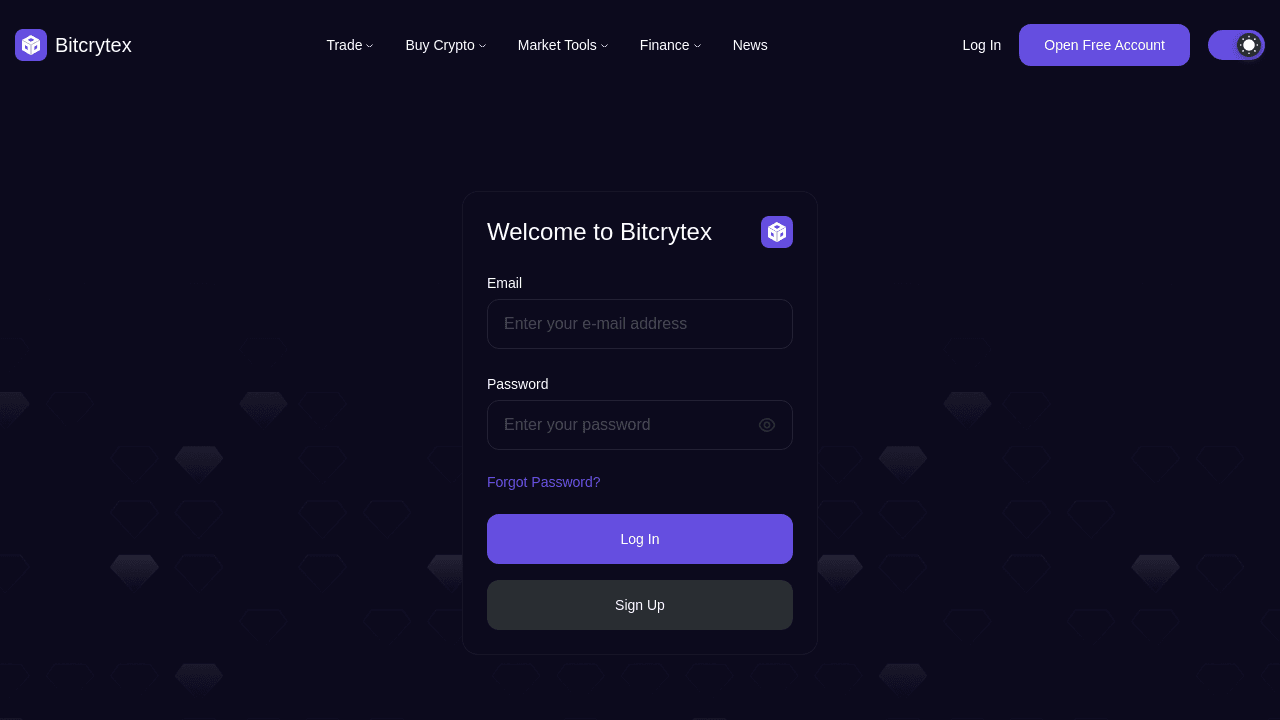Viewport: 1280px width, 720px height.
Task: Select News from the navigation bar
Action: 750,45
